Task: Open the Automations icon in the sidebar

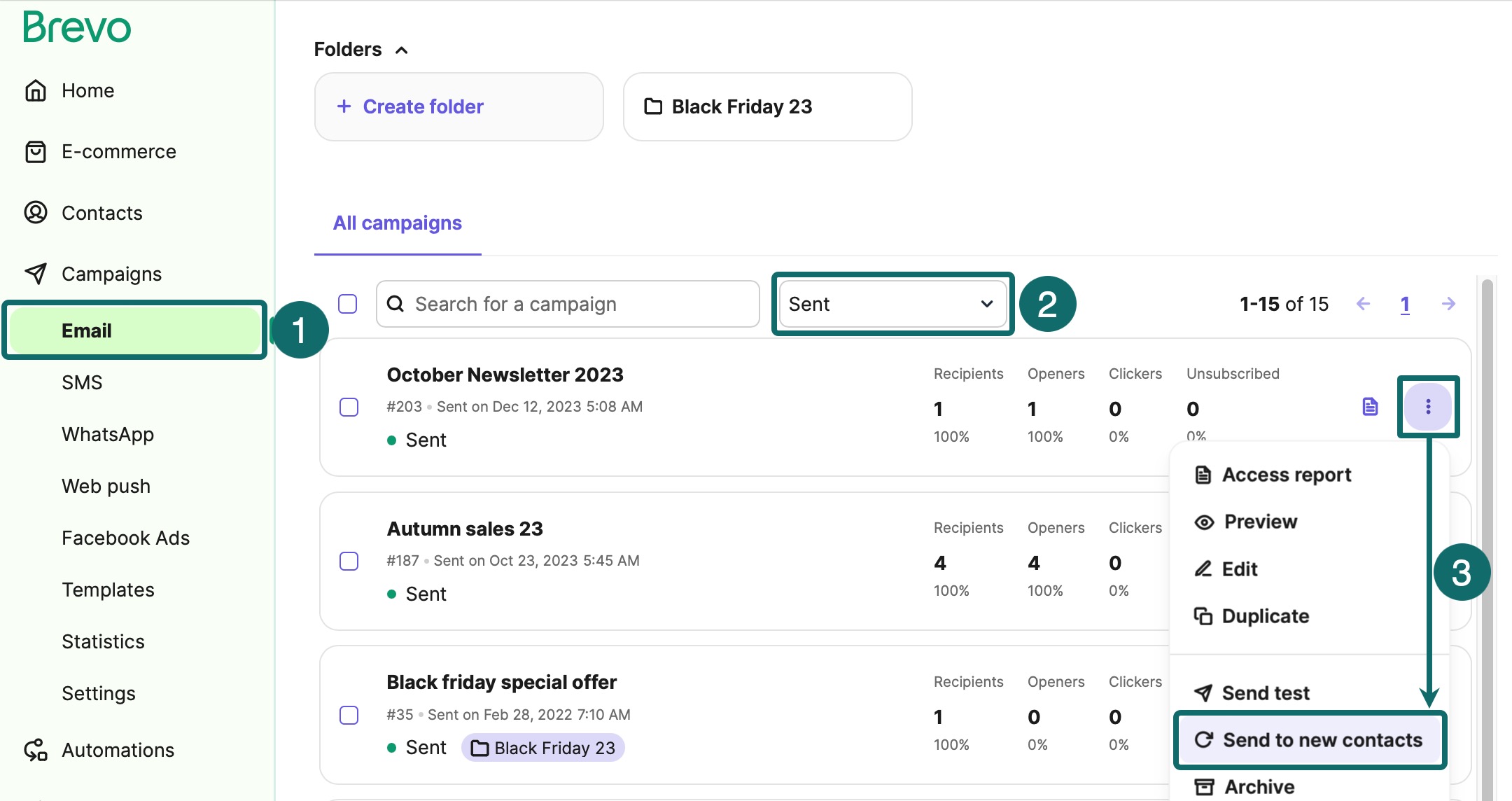Action: [36, 750]
